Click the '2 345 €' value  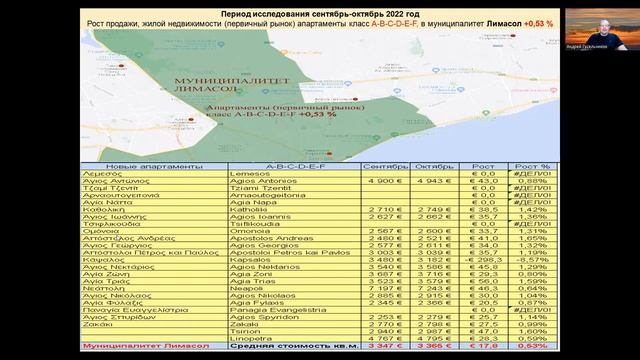pos(385,303)
